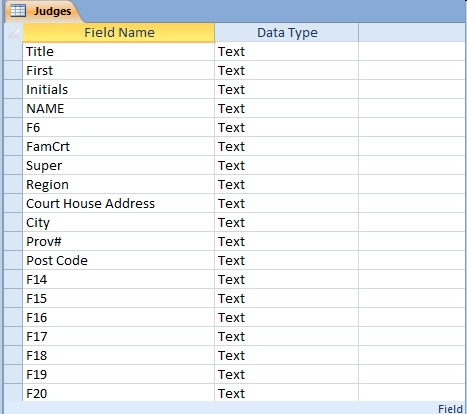This screenshot has height=414, width=467.
Task: Click the Post Code field name cell
Action: tap(119, 260)
